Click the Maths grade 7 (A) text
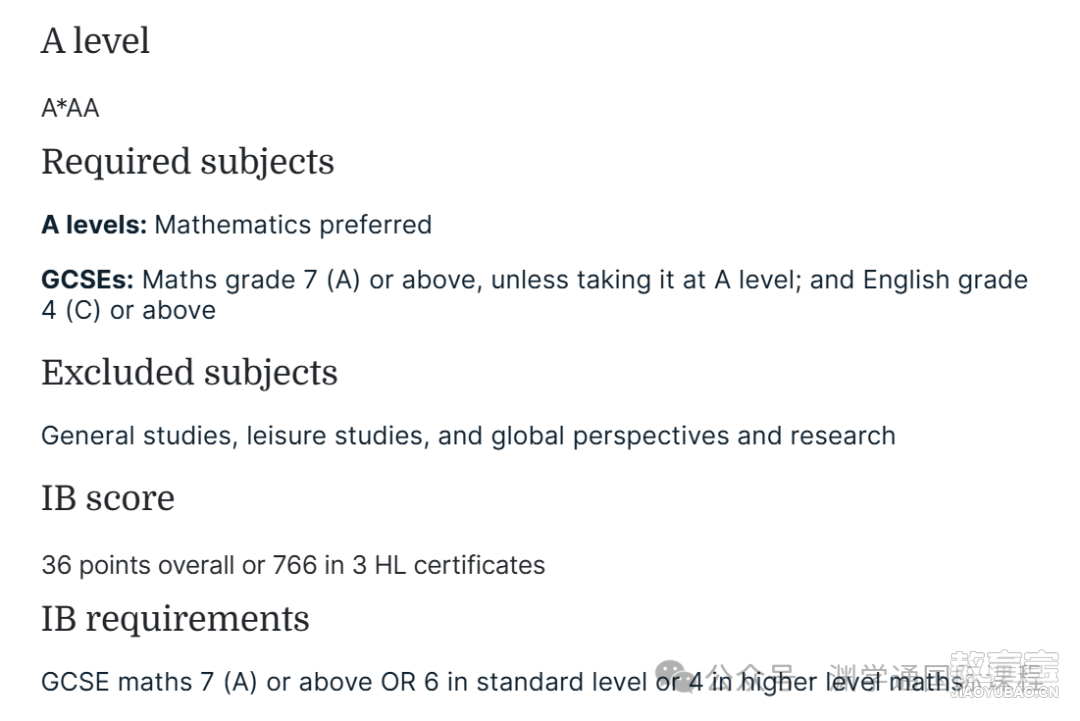1080x721 pixels. click(251, 280)
